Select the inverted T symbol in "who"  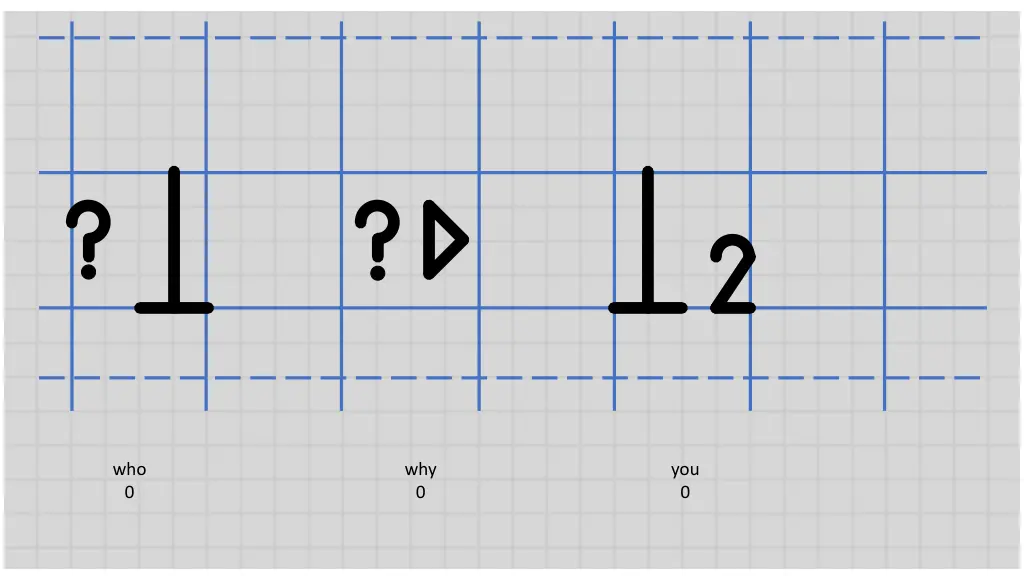(x=174, y=240)
